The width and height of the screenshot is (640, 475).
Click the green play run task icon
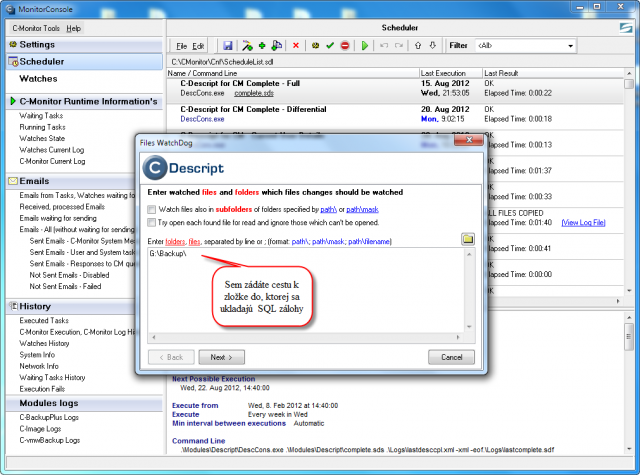click(x=365, y=46)
